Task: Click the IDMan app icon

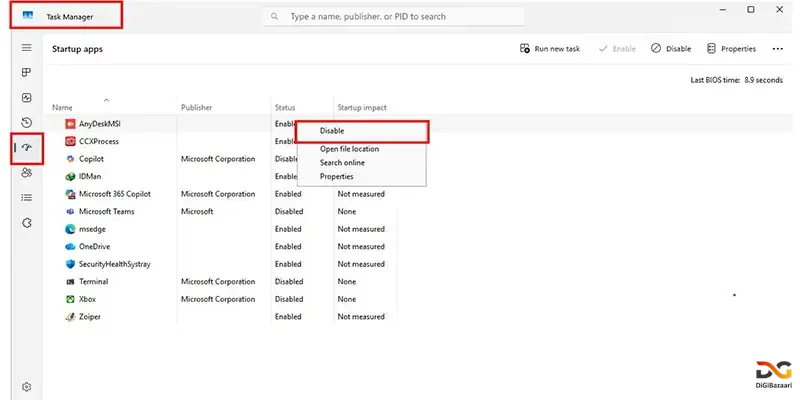Action: click(x=70, y=177)
